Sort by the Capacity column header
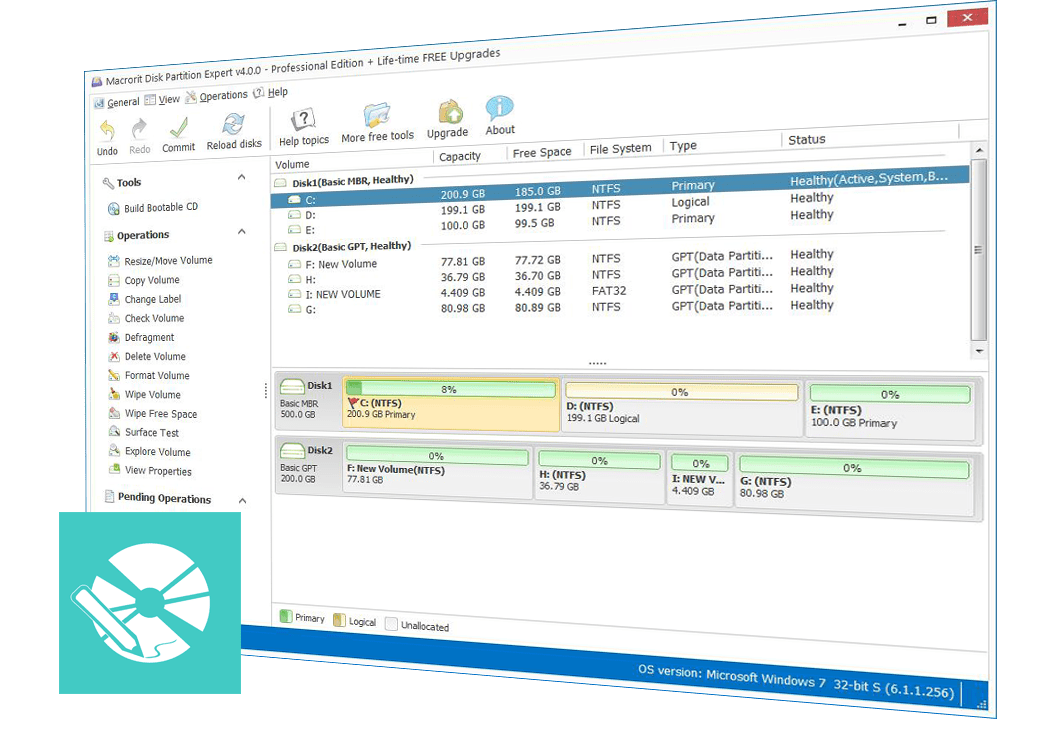Image resolution: width=1058 pixels, height=756 pixels. pos(460,156)
